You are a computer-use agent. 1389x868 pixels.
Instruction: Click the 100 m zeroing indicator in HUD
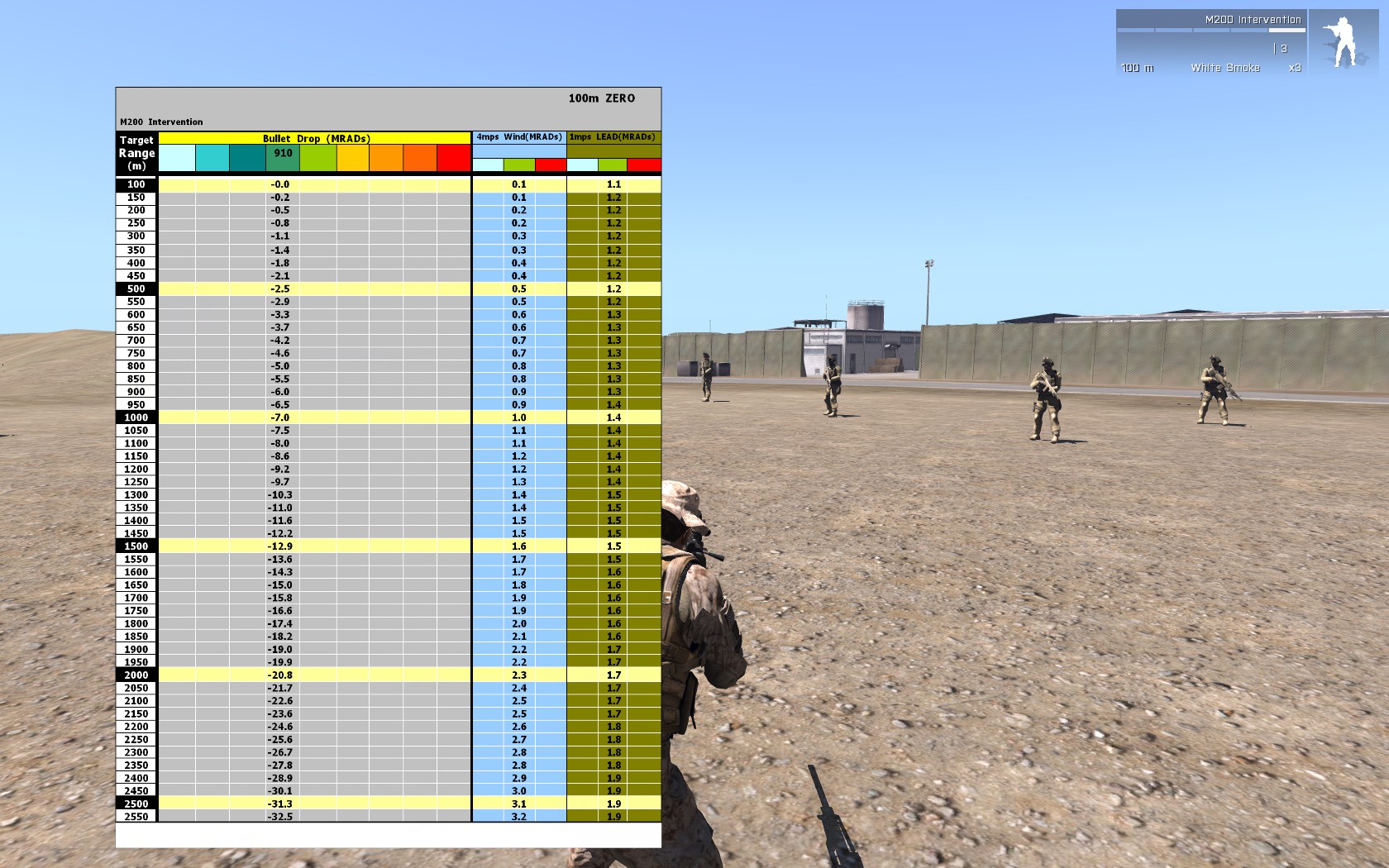1137,68
